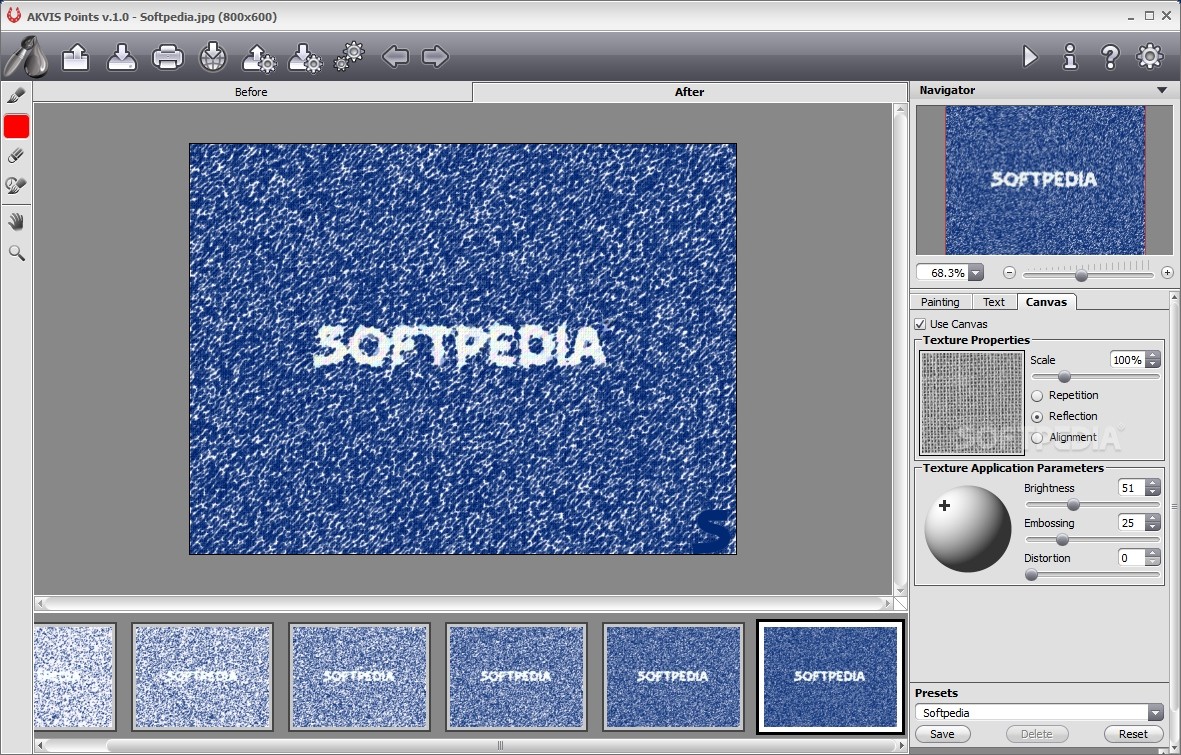The height and width of the screenshot is (755, 1181).
Task: Select the Alignment radio button
Action: coord(1037,438)
